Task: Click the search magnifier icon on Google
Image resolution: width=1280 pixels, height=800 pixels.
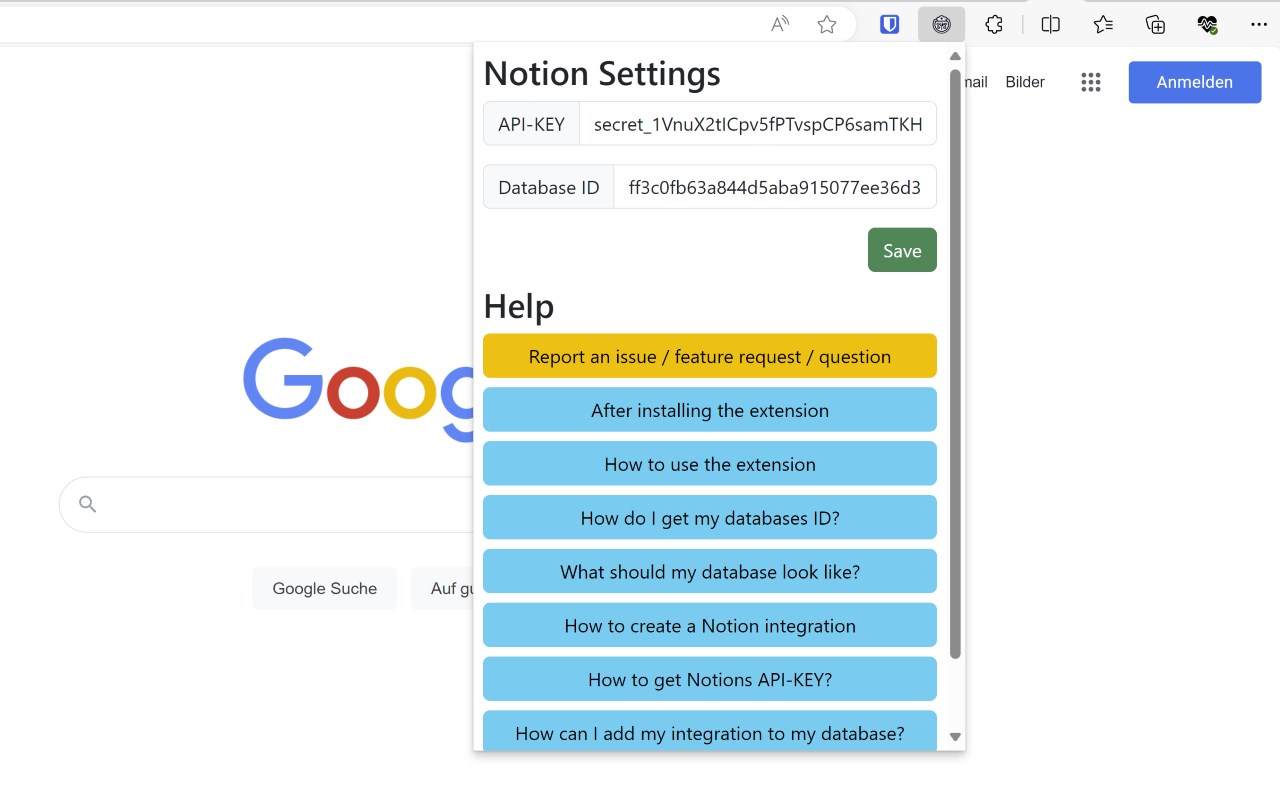Action: click(x=88, y=504)
